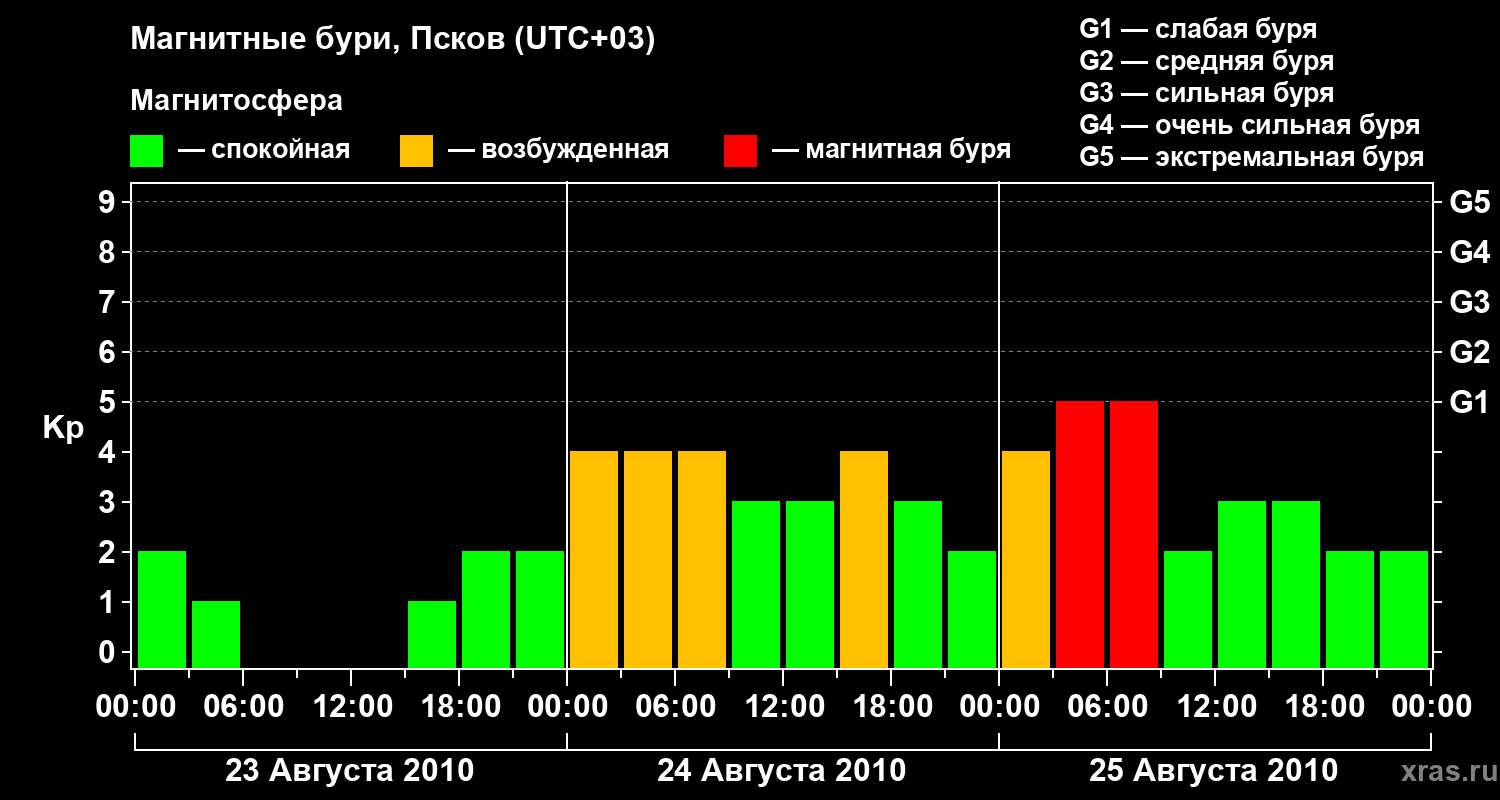Click the '18:00' time label under 25 Августа
This screenshot has width=1500, height=800.
tap(1323, 706)
